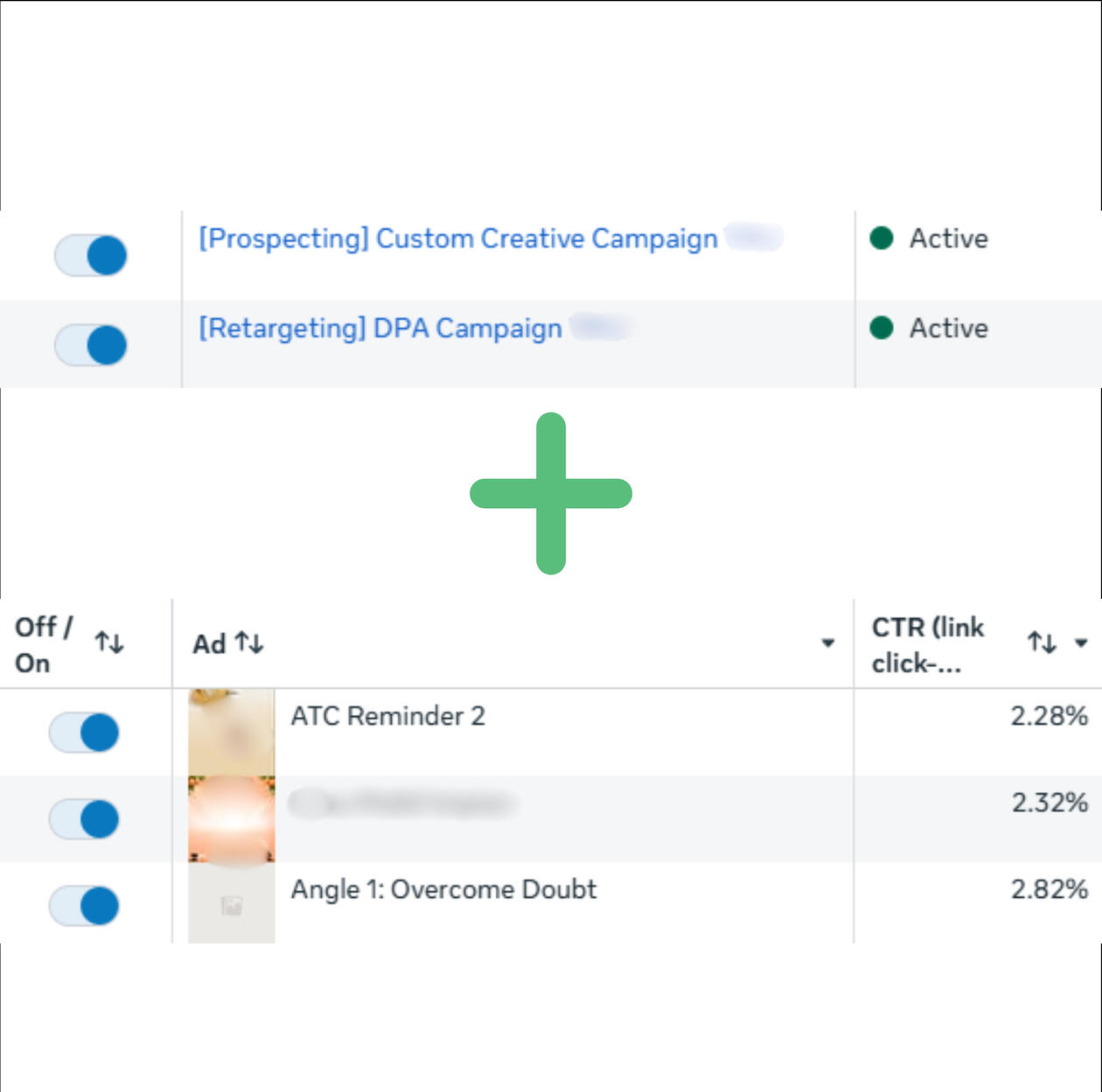Image resolution: width=1102 pixels, height=1092 pixels.
Task: Sort by CTR column arrows icon
Action: (1042, 643)
